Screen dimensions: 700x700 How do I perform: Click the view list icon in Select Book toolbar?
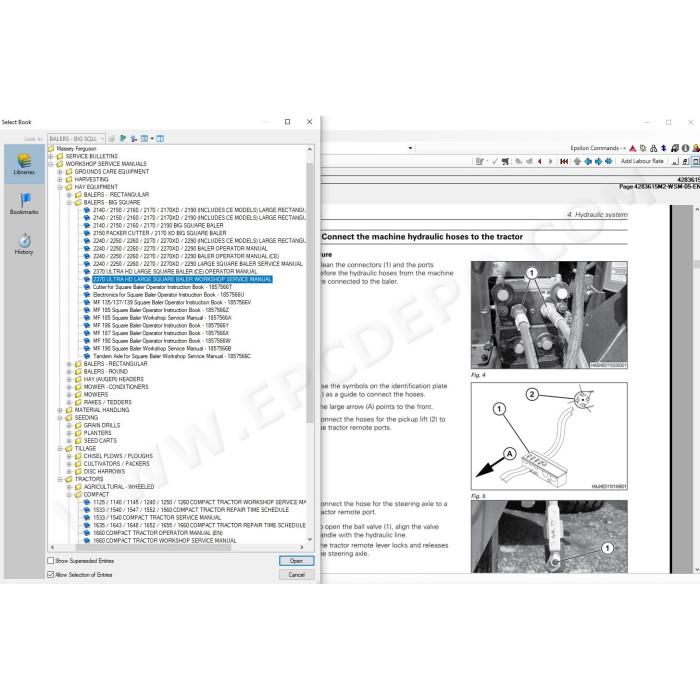(x=144, y=139)
